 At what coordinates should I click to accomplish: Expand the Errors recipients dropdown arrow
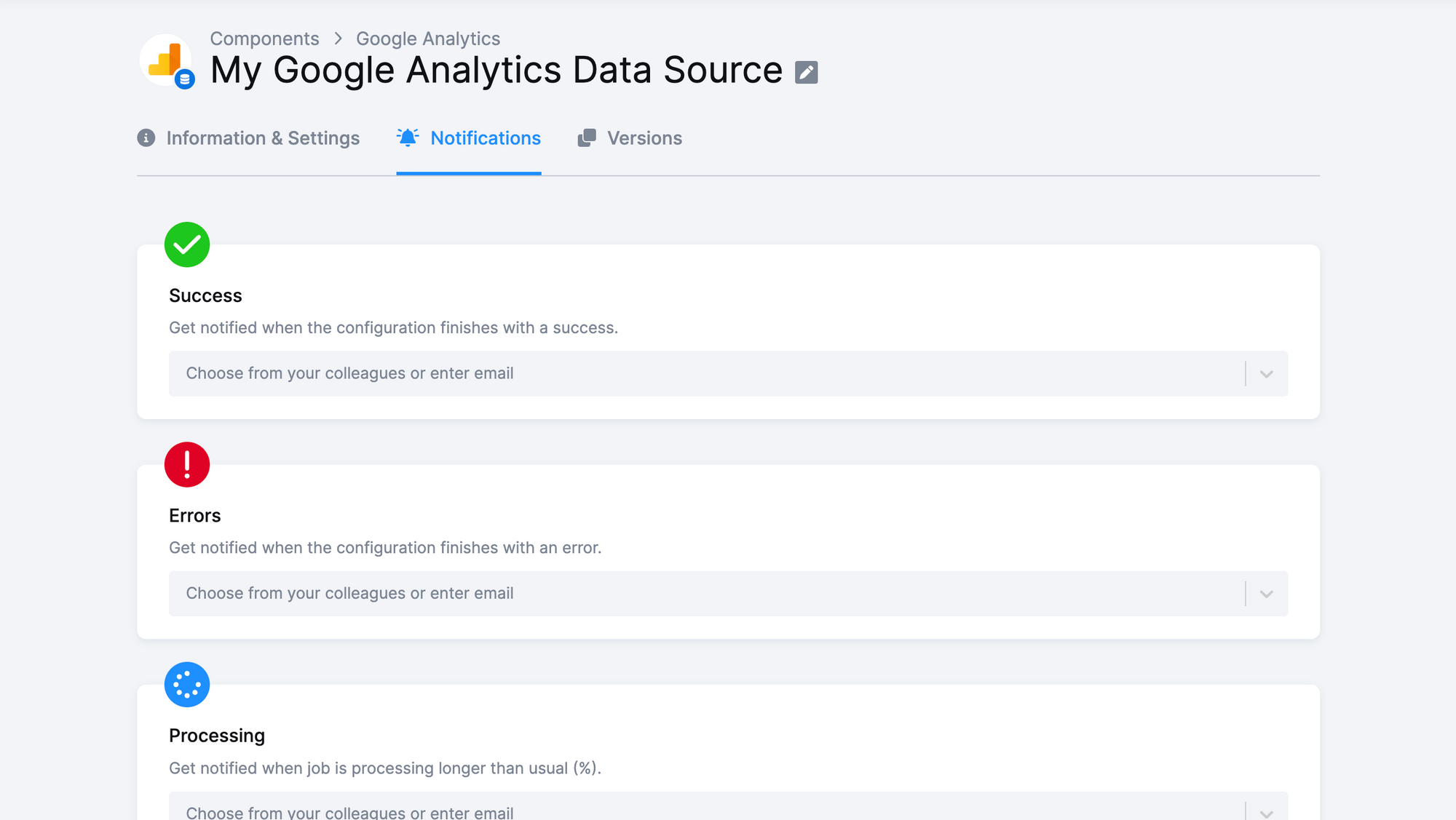1266,594
